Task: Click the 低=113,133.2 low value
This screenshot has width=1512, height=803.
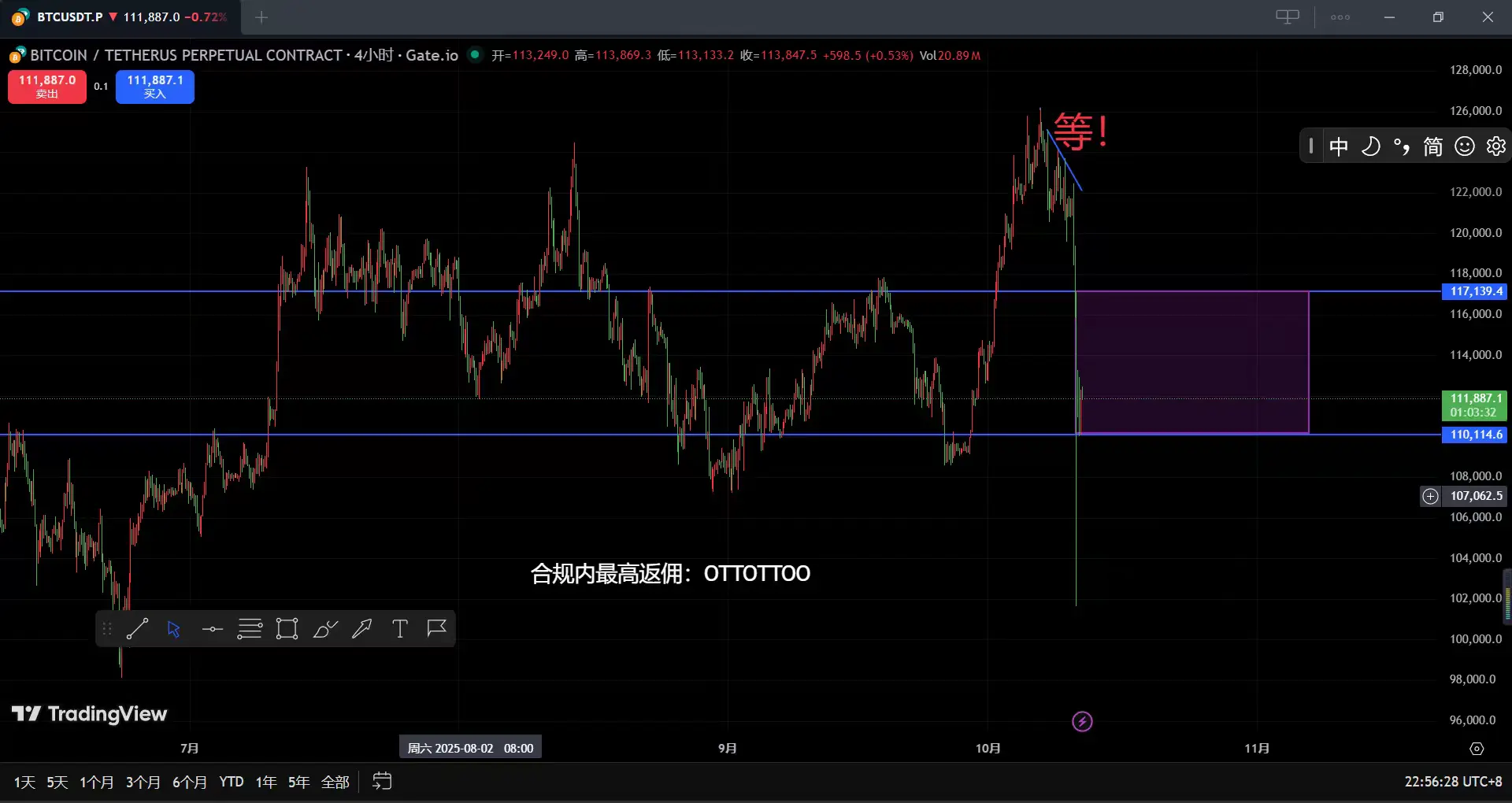Action: click(x=695, y=55)
